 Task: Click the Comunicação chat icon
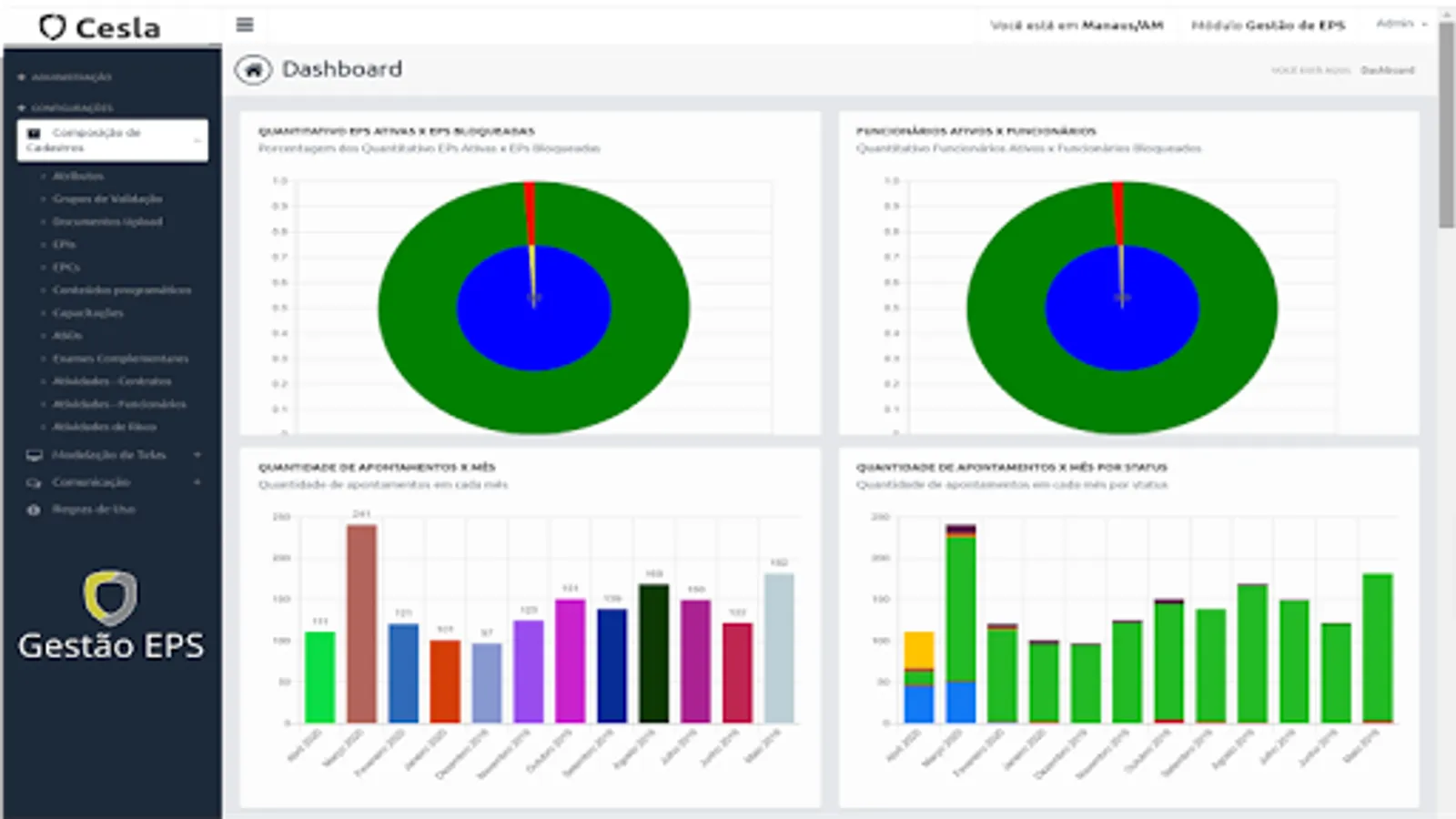(x=35, y=482)
